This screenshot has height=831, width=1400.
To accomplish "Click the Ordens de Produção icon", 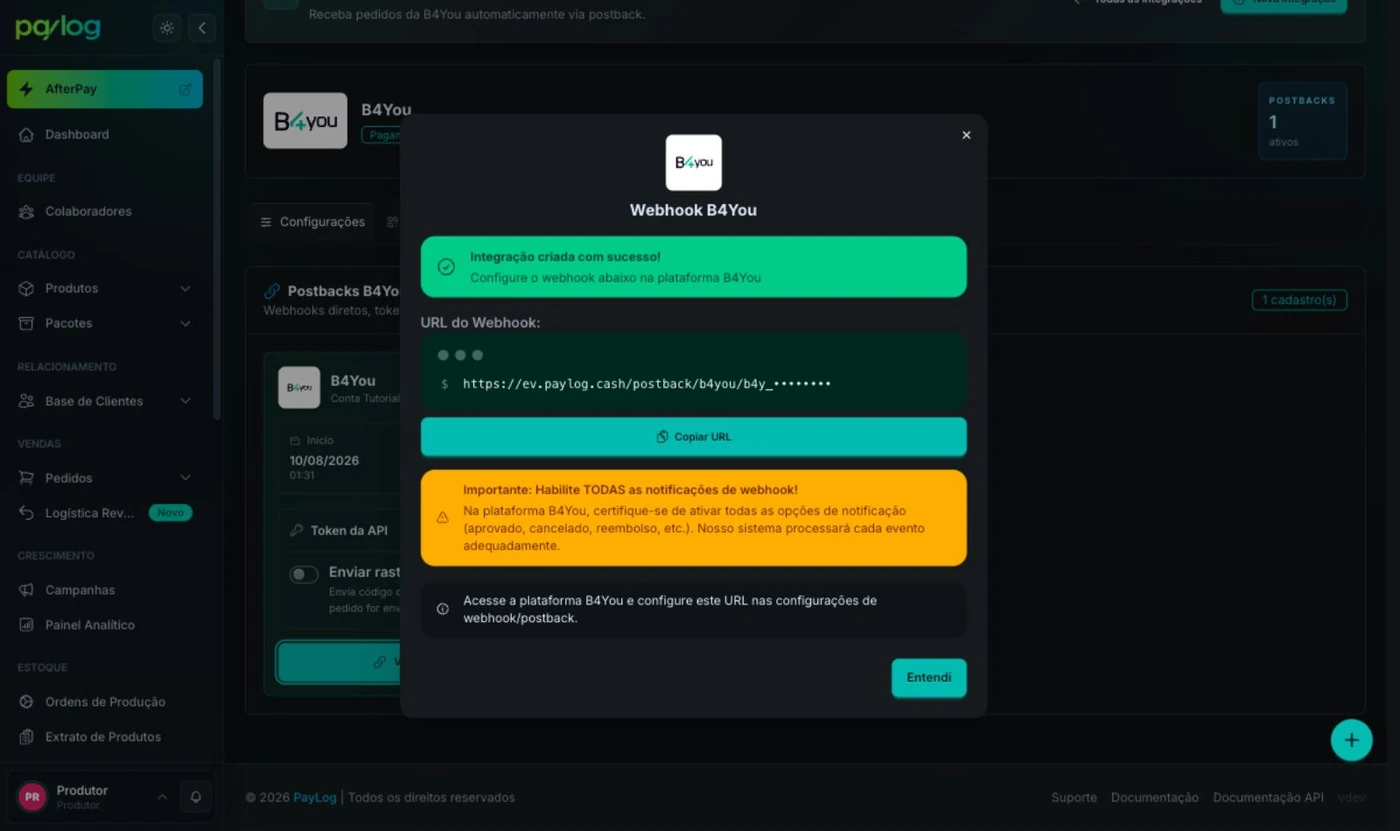I will [x=27, y=702].
